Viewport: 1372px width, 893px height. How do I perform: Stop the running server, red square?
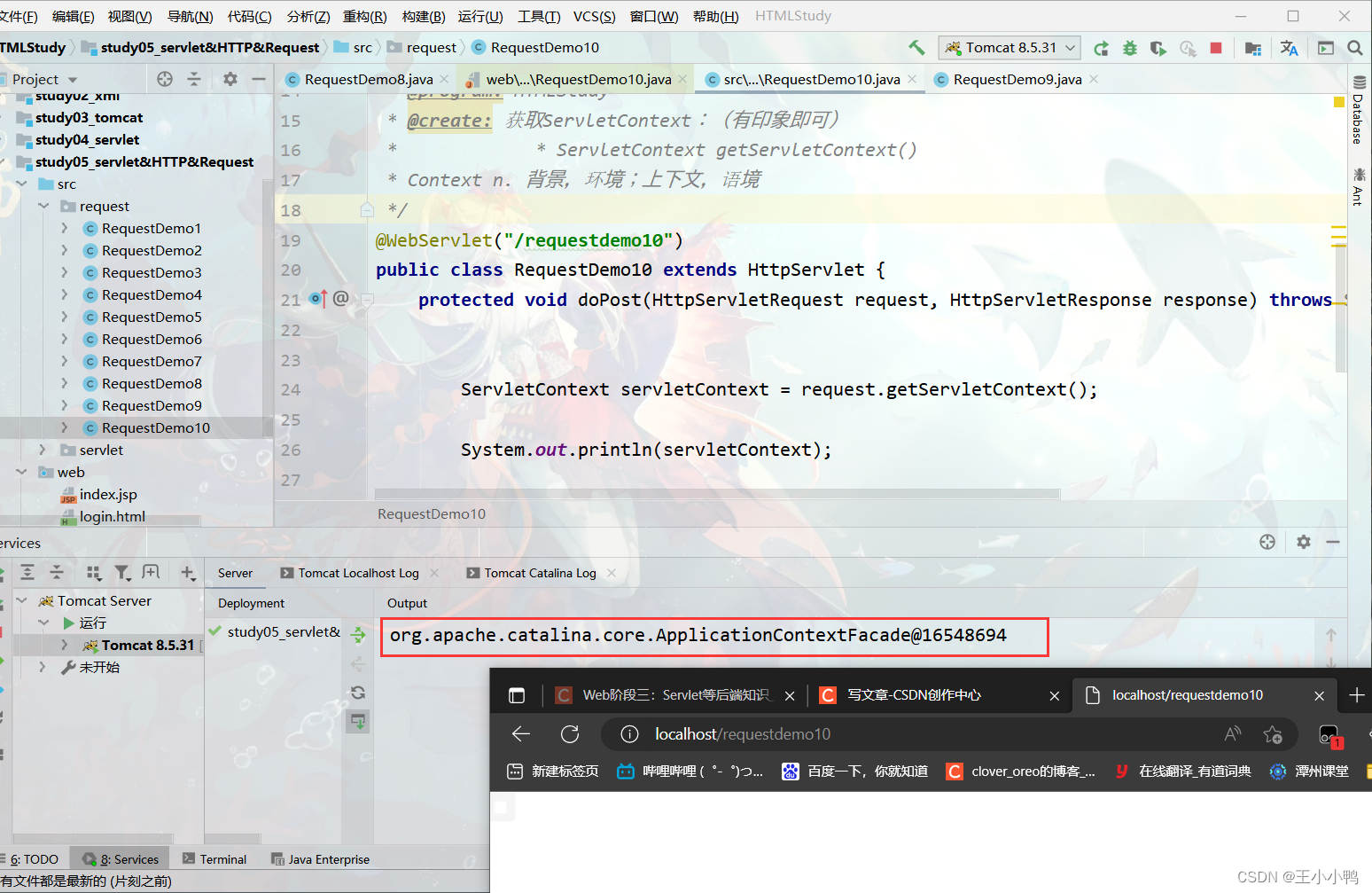point(1216,48)
